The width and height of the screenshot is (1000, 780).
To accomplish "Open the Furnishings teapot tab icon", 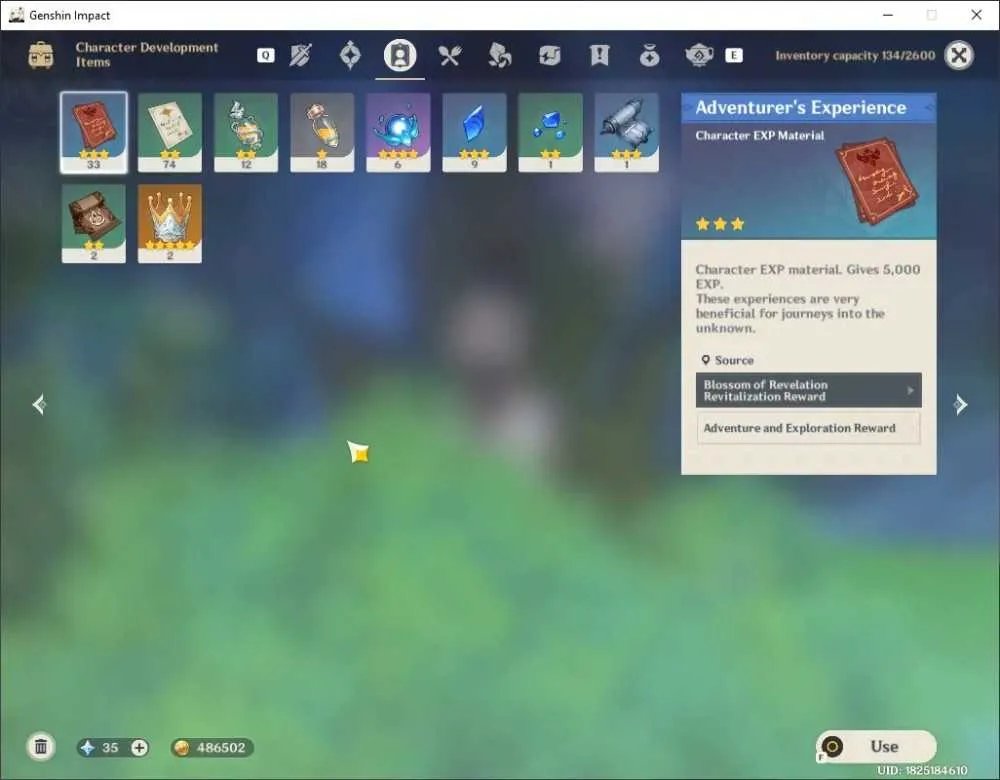I will coord(699,55).
